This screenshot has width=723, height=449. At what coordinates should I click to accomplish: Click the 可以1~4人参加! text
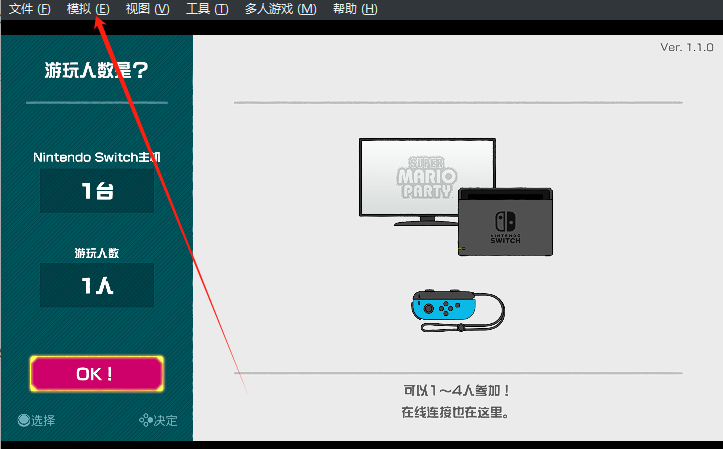(x=456, y=390)
